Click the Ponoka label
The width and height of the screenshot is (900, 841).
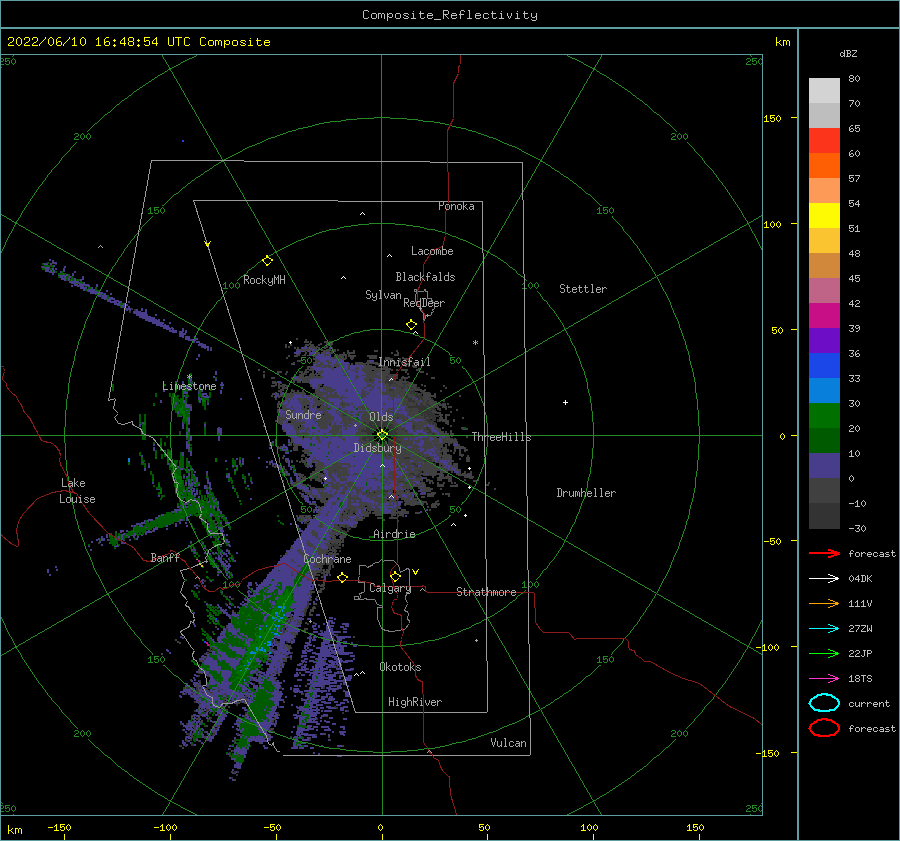click(x=456, y=206)
